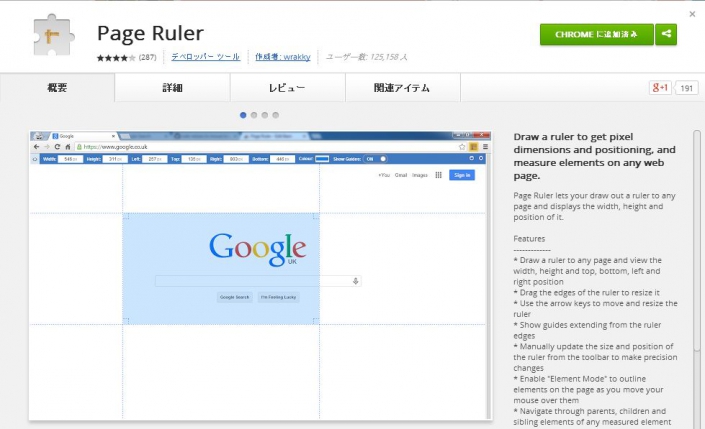
Task: Click the microphone icon in the Google search box
Action: click(355, 281)
